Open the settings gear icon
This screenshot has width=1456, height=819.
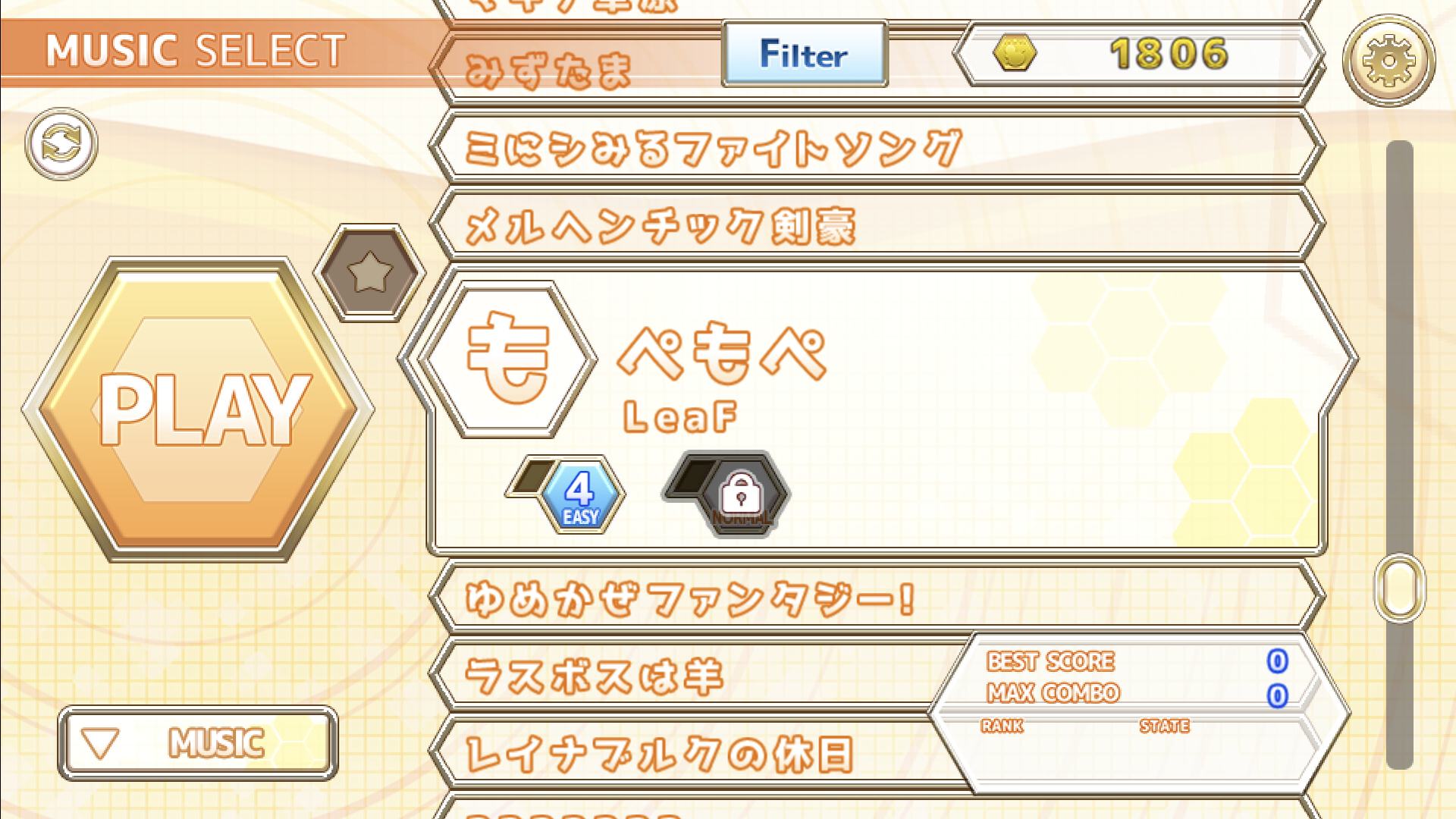pyautogui.click(x=1389, y=60)
